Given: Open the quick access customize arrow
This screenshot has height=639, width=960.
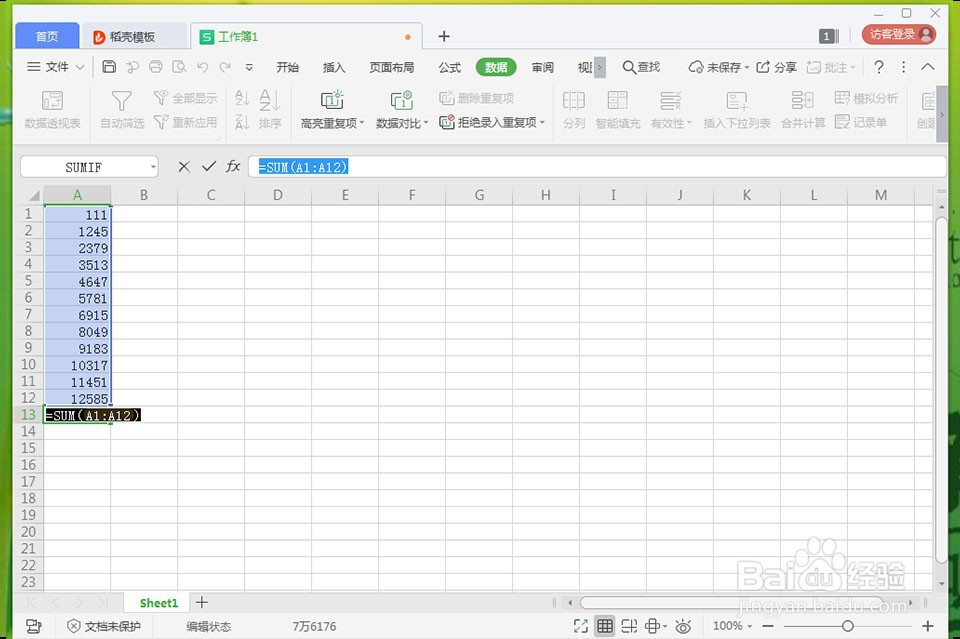Looking at the screenshot, I should [x=249, y=67].
